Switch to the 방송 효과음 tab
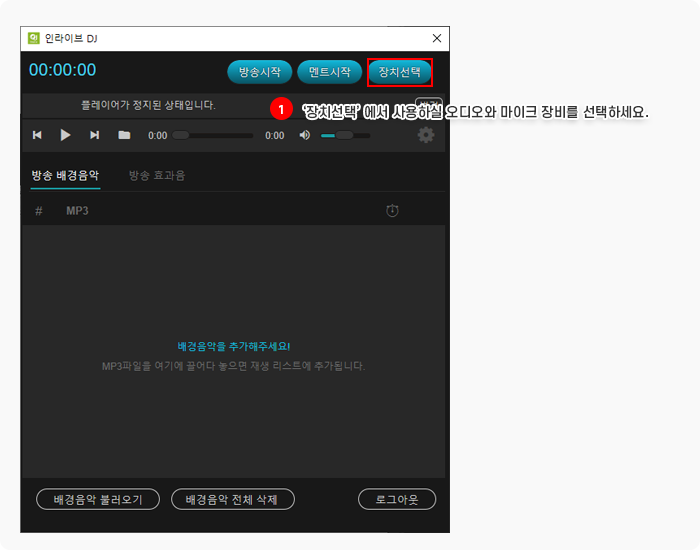This screenshot has width=700, height=550. [157, 175]
